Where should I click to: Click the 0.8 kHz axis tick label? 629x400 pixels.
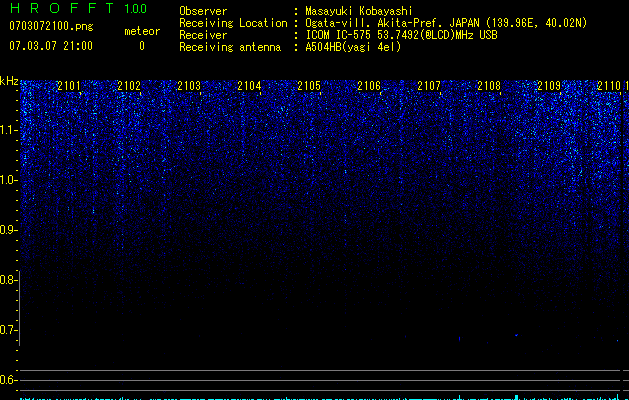point(8,280)
